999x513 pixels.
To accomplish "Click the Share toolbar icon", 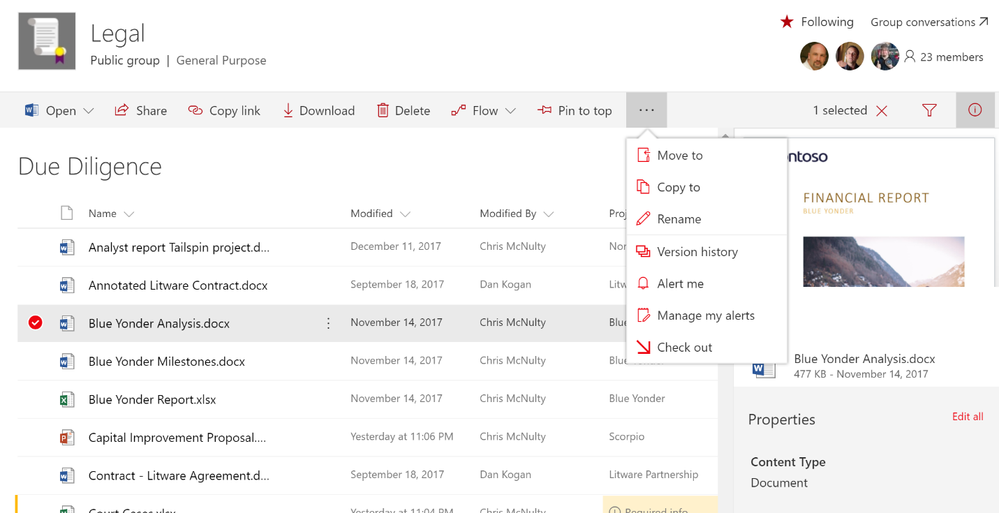I will point(121,110).
